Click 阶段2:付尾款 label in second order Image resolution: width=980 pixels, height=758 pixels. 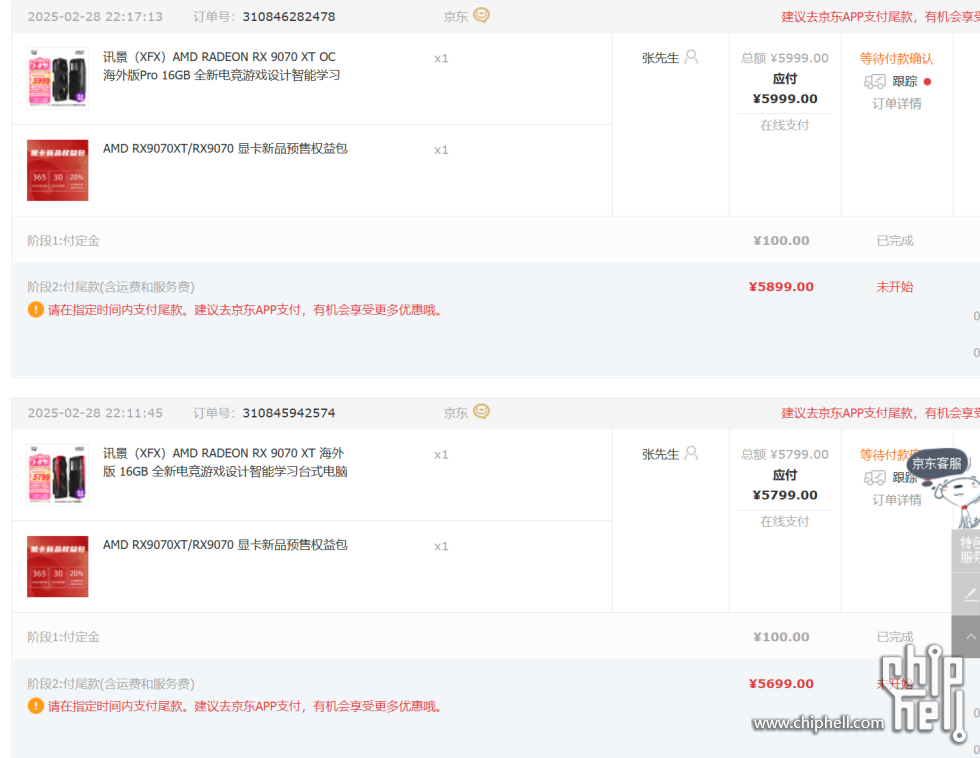[x=111, y=684]
